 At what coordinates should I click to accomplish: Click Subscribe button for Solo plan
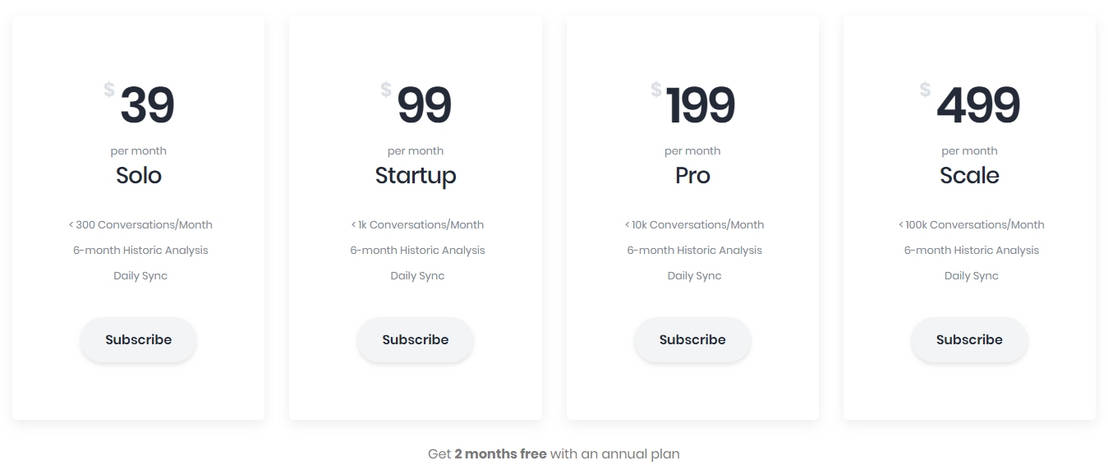(x=138, y=340)
